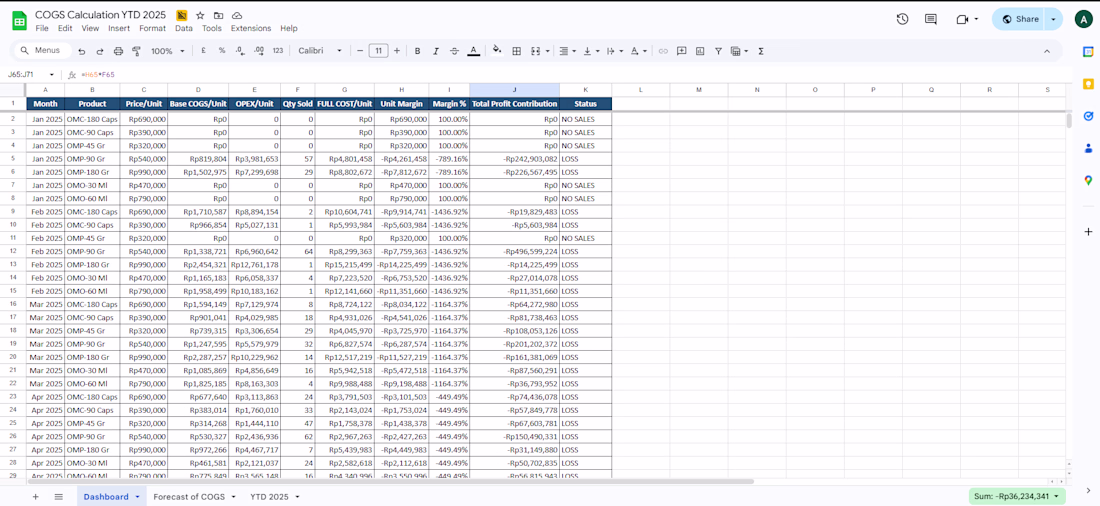This screenshot has width=1100, height=506.
Task: Star the document
Action: (x=200, y=15)
